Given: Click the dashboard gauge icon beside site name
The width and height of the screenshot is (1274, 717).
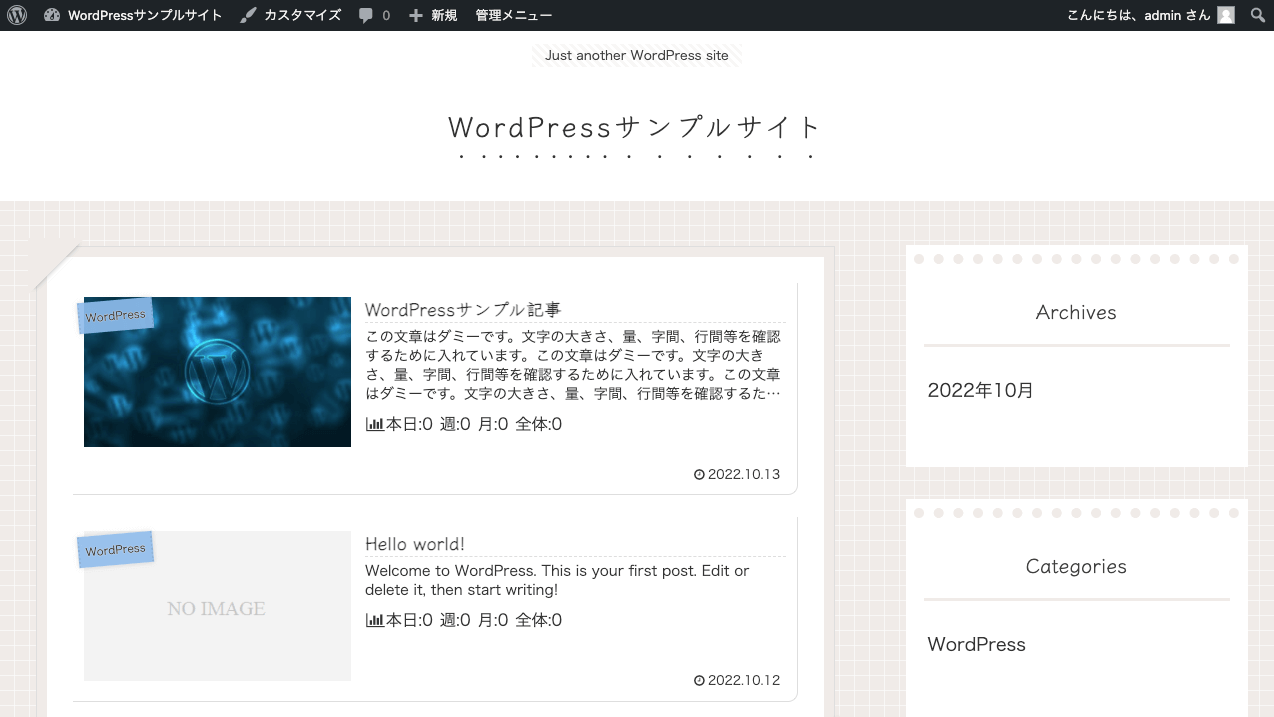Looking at the screenshot, I should pyautogui.click(x=52, y=15).
